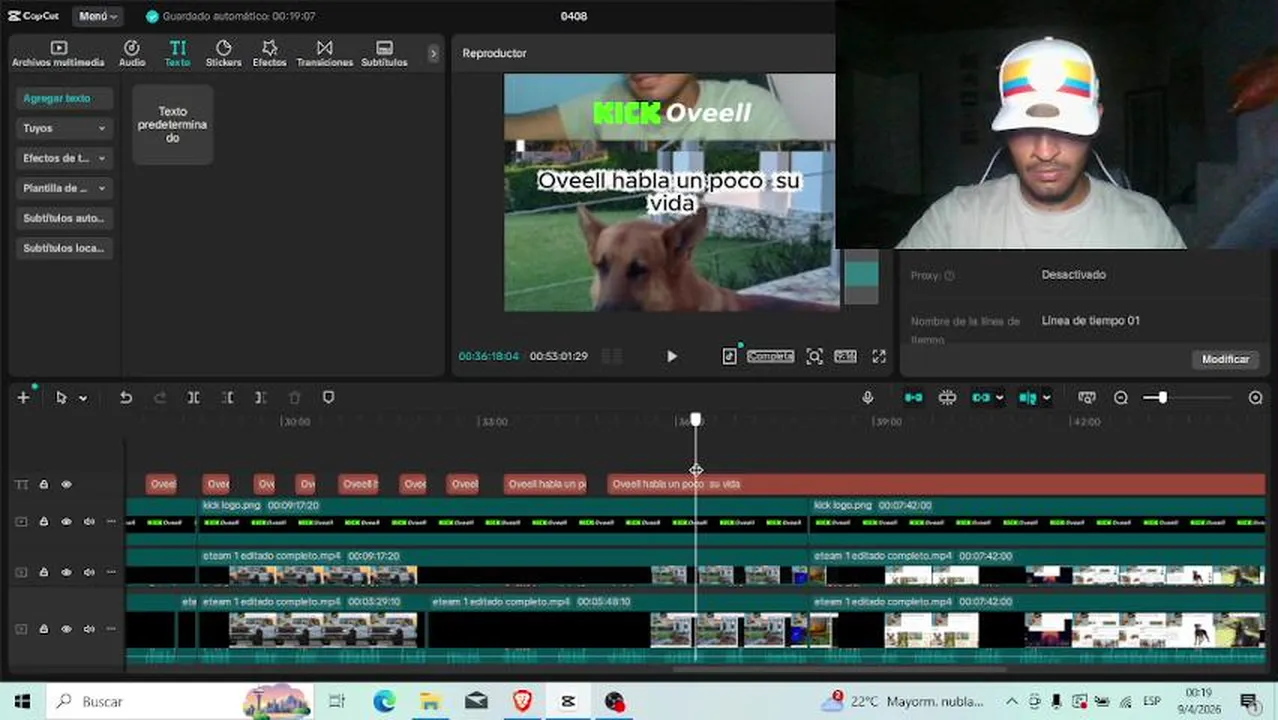
Task: Click the timeline cover preview icon
Action: [1087, 398]
